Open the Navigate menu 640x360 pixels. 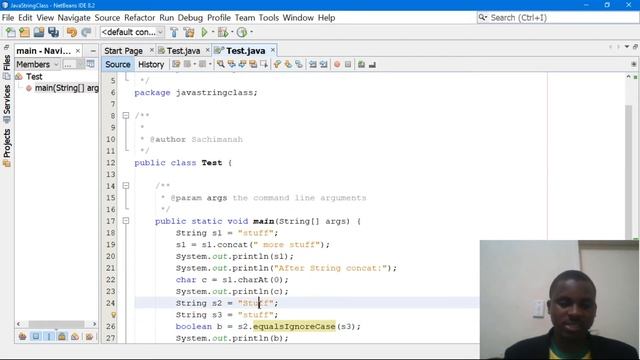[74, 18]
